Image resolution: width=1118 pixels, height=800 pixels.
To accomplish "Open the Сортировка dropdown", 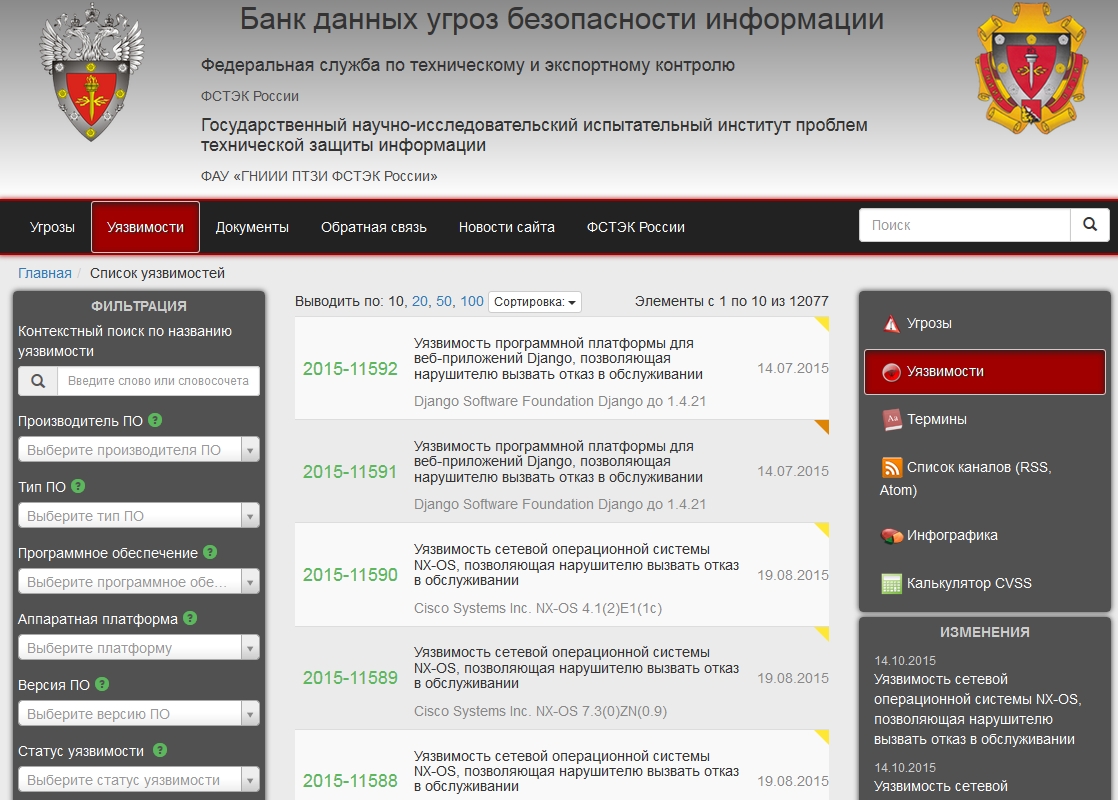I will 535,302.
